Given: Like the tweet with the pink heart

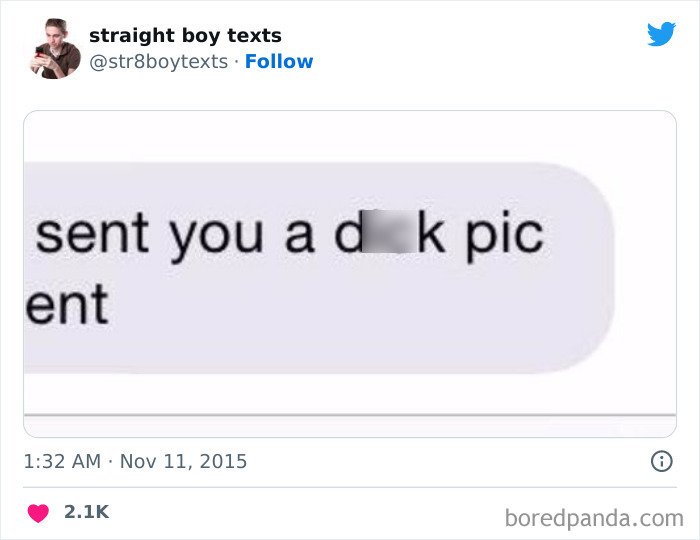Looking at the screenshot, I should (x=38, y=513).
